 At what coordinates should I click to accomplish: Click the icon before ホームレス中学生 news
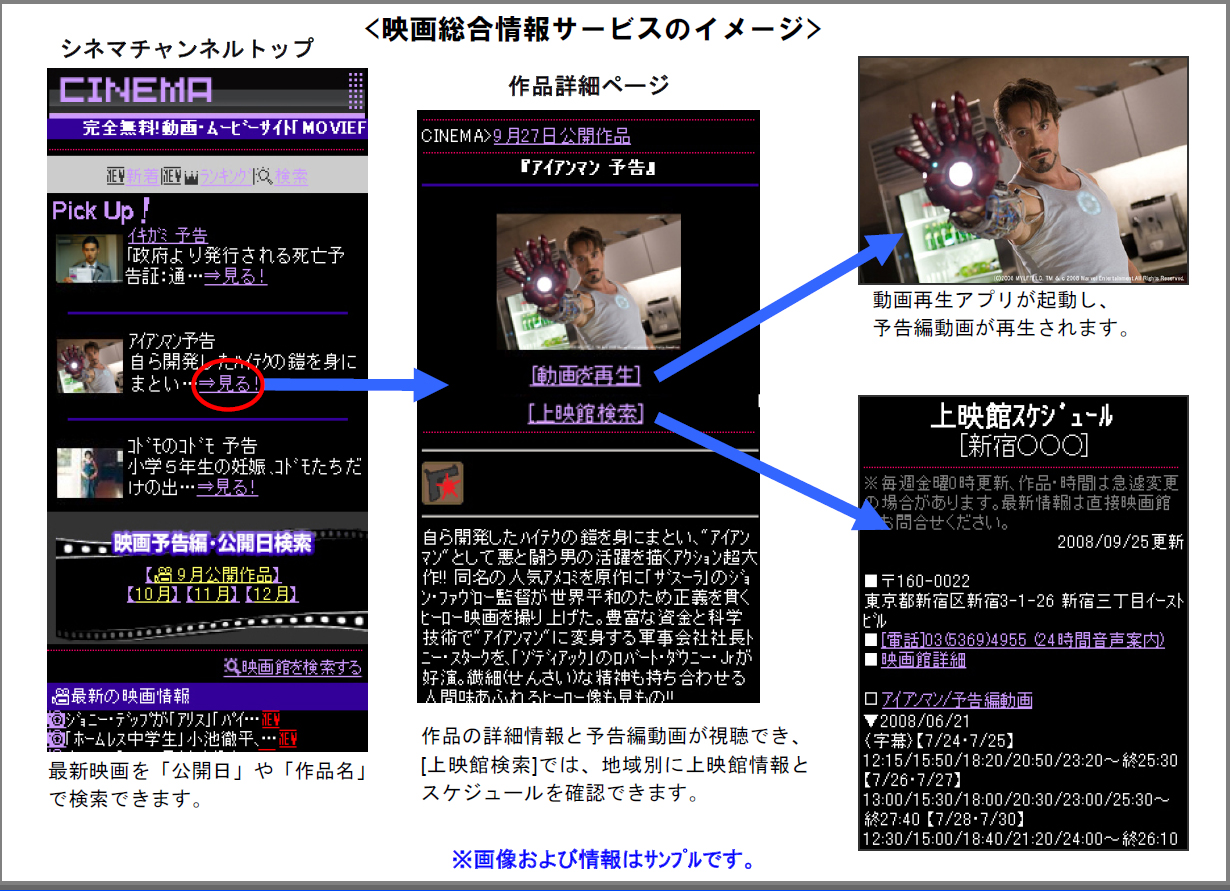[x=57, y=740]
